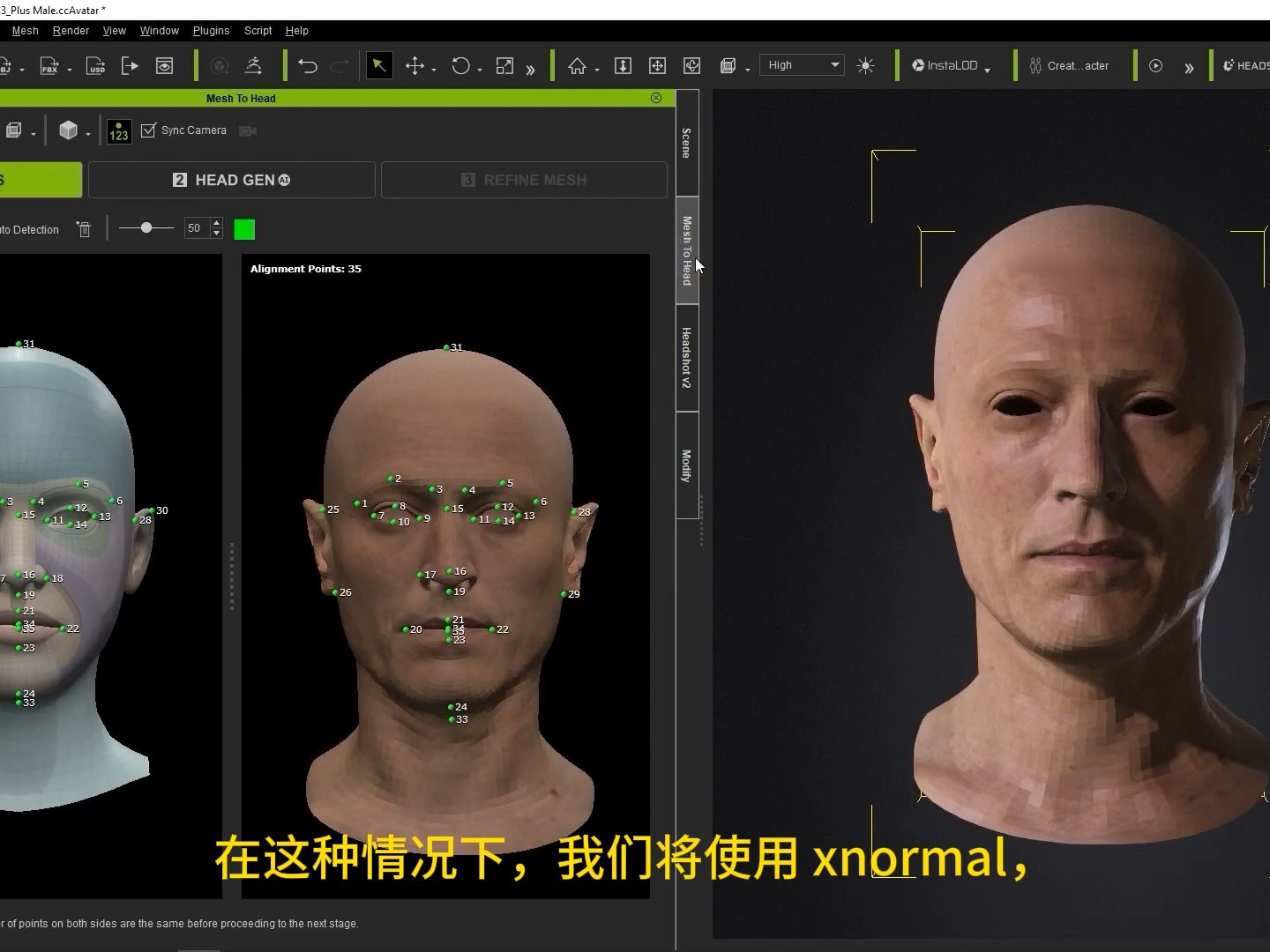Open the Help menu
1270x952 pixels.
click(x=297, y=31)
